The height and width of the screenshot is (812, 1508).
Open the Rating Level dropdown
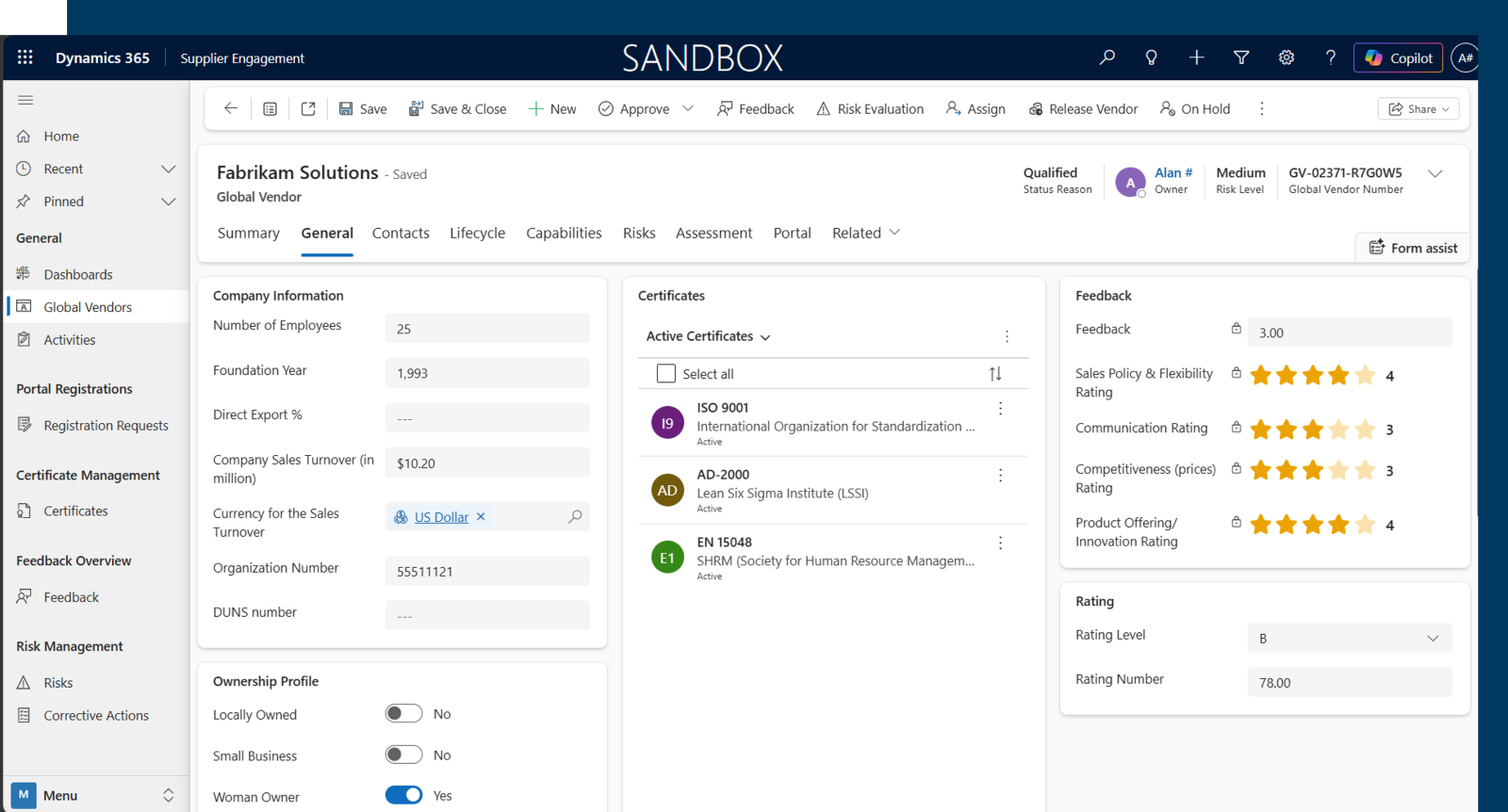1350,638
